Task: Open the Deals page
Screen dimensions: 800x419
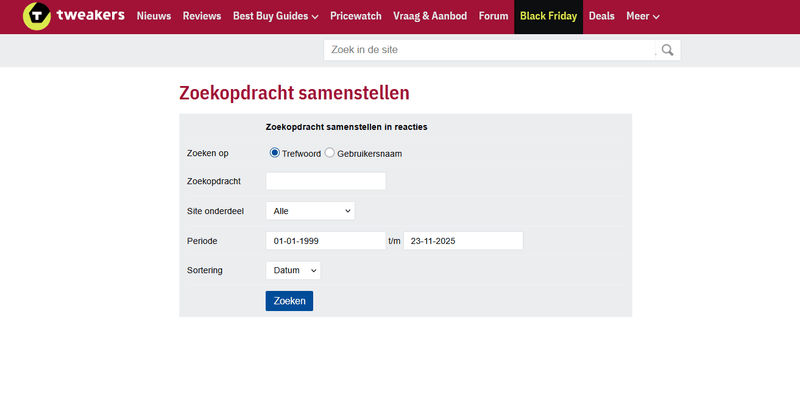Action: click(602, 16)
